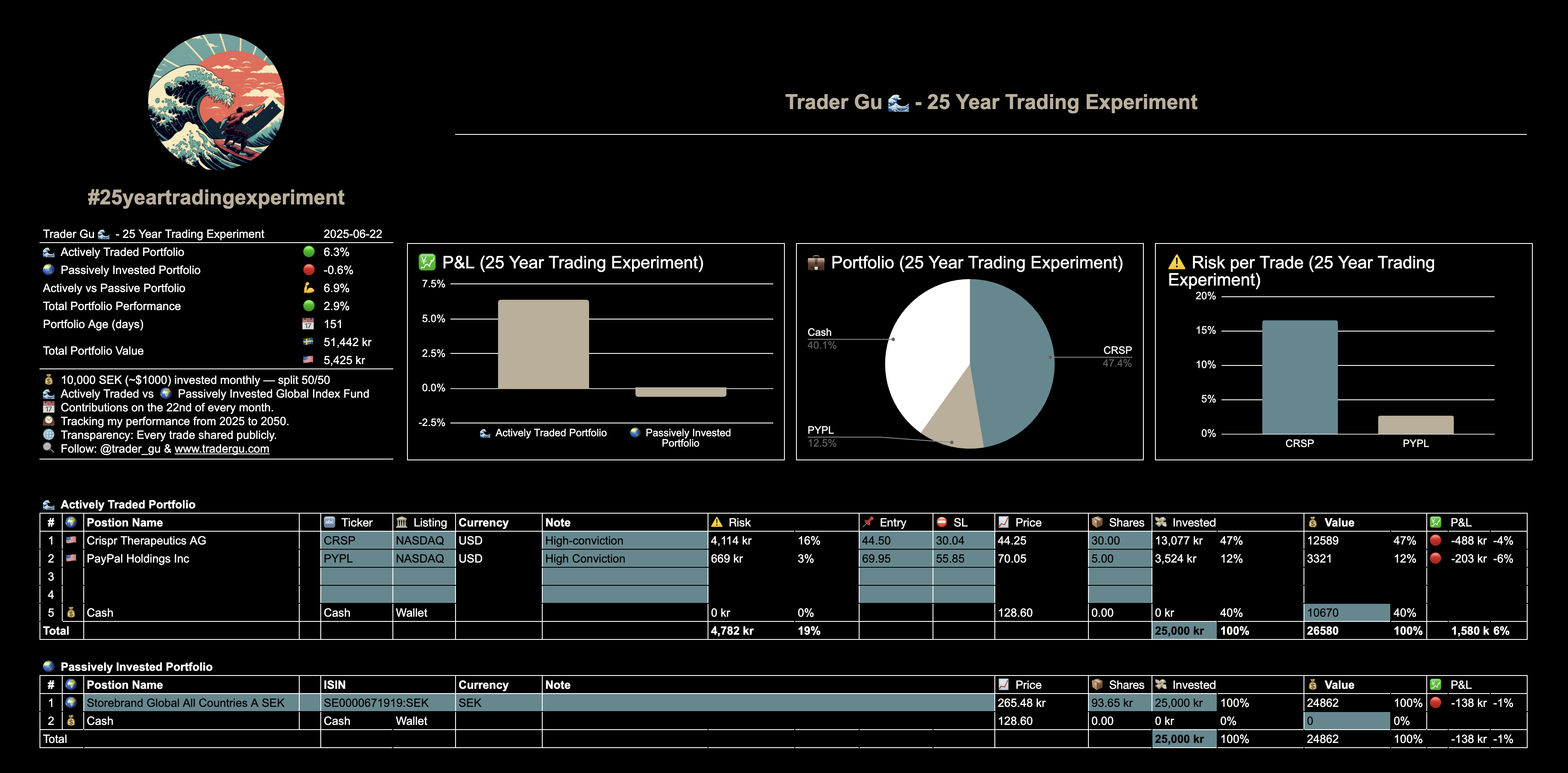Click the Value money bag icon in active table
Screen dimensions: 1568x773
click(1313, 522)
